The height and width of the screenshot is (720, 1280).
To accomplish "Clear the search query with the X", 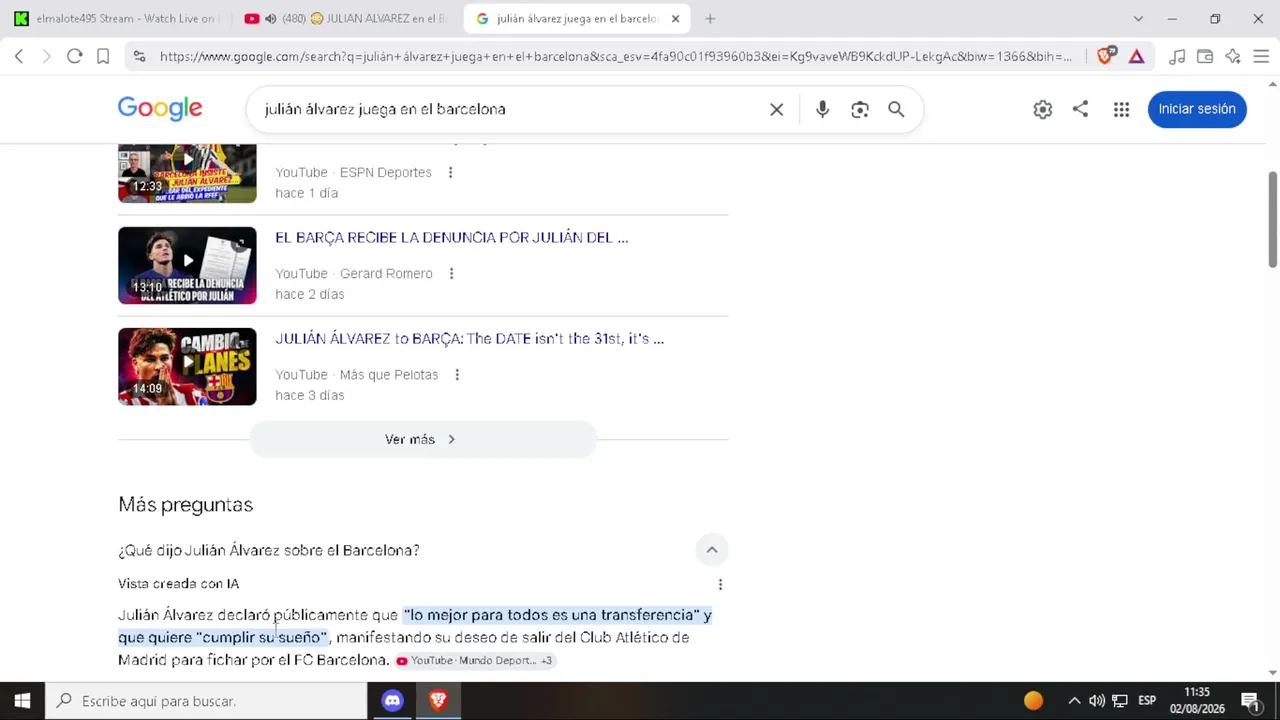I will tap(776, 109).
